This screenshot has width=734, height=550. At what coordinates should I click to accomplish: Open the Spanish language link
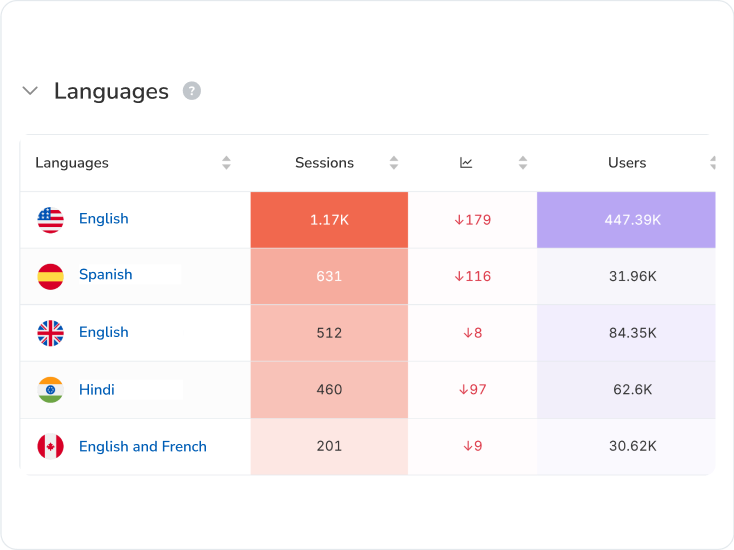click(x=105, y=275)
